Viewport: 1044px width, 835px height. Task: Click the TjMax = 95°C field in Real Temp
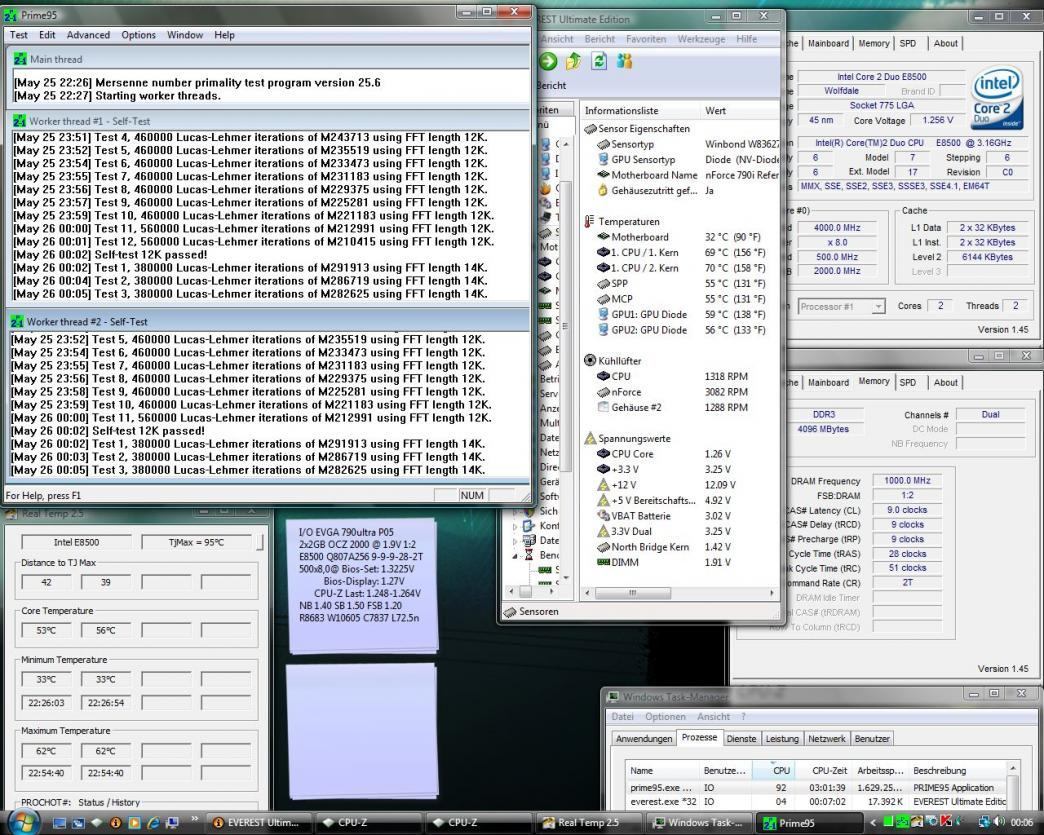pyautogui.click(x=198, y=543)
